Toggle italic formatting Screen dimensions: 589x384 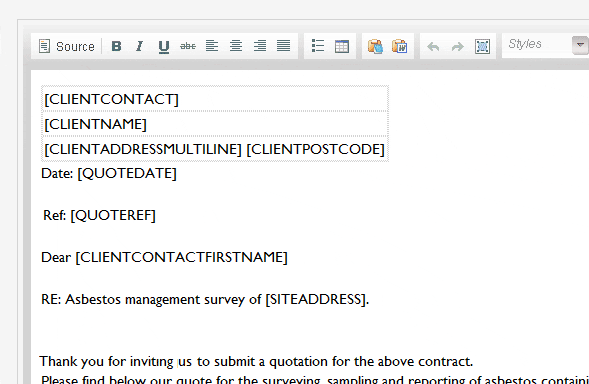pos(140,46)
